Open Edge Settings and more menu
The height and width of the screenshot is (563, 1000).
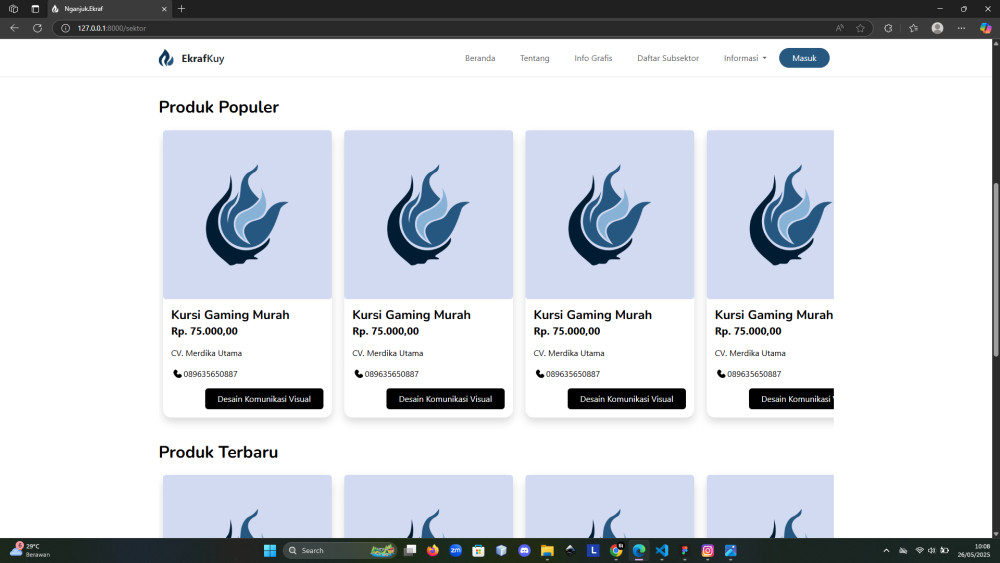[961, 28]
